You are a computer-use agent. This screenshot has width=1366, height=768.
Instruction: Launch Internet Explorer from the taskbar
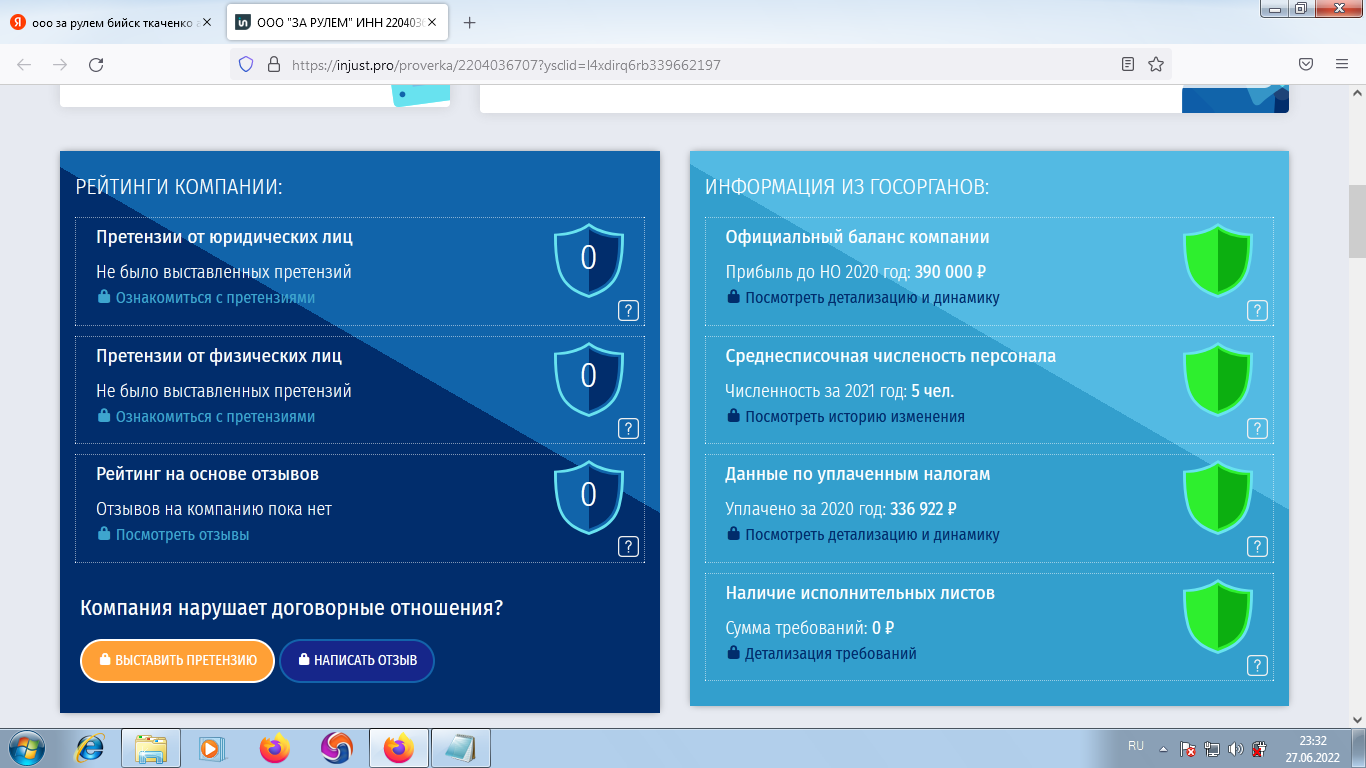click(91, 748)
